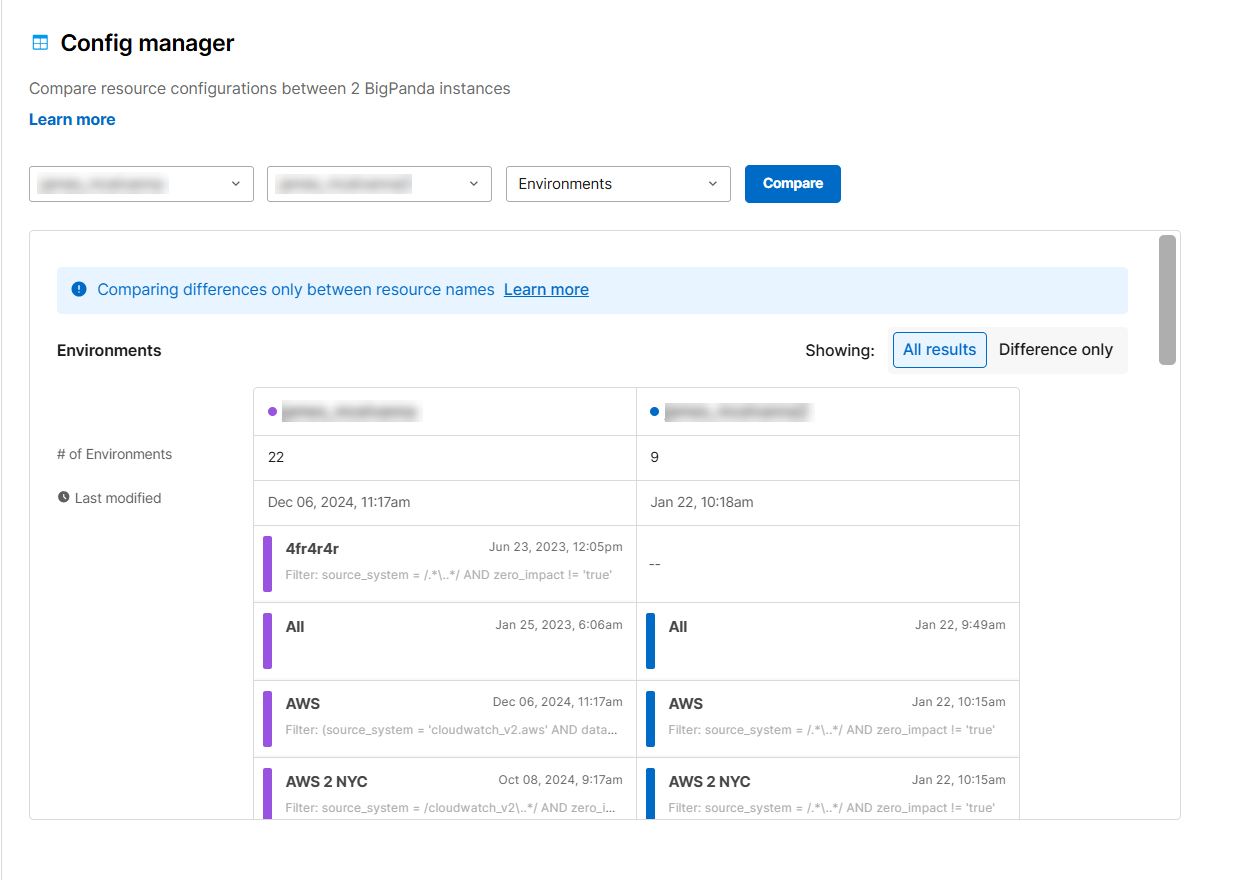This screenshot has height=880, width=1238.
Task: Click the blue instance dot in right column header
Action: pos(656,411)
